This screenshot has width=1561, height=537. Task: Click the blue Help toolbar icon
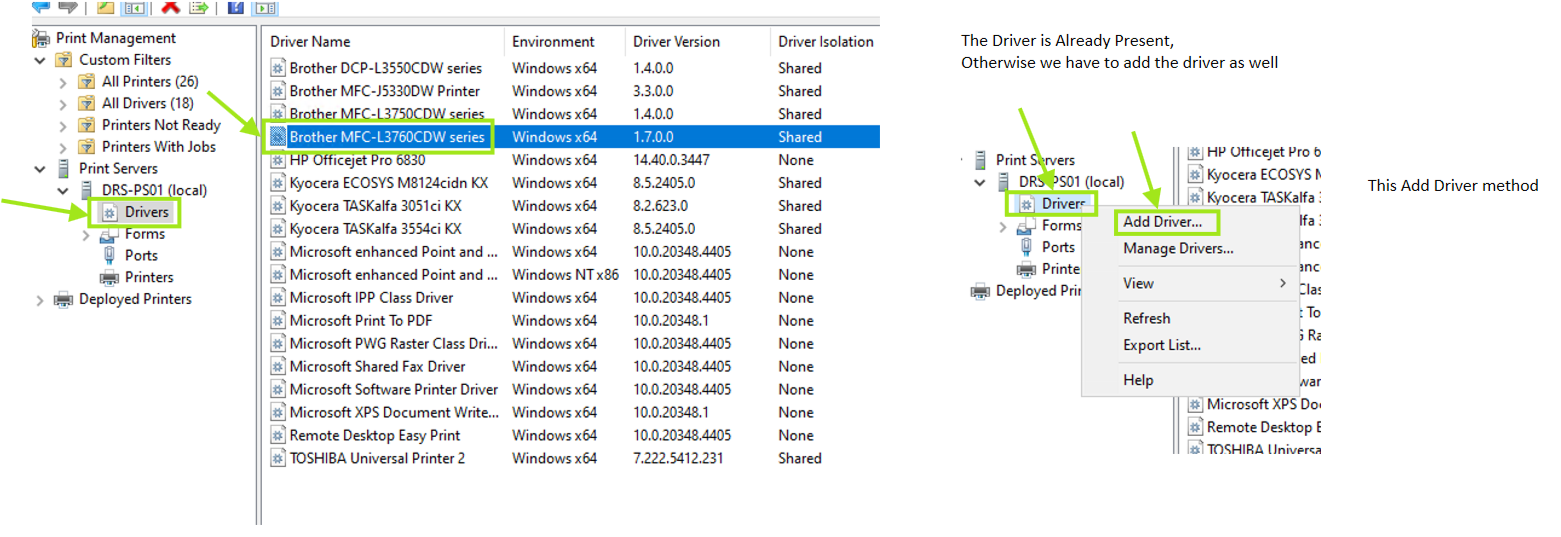click(235, 7)
